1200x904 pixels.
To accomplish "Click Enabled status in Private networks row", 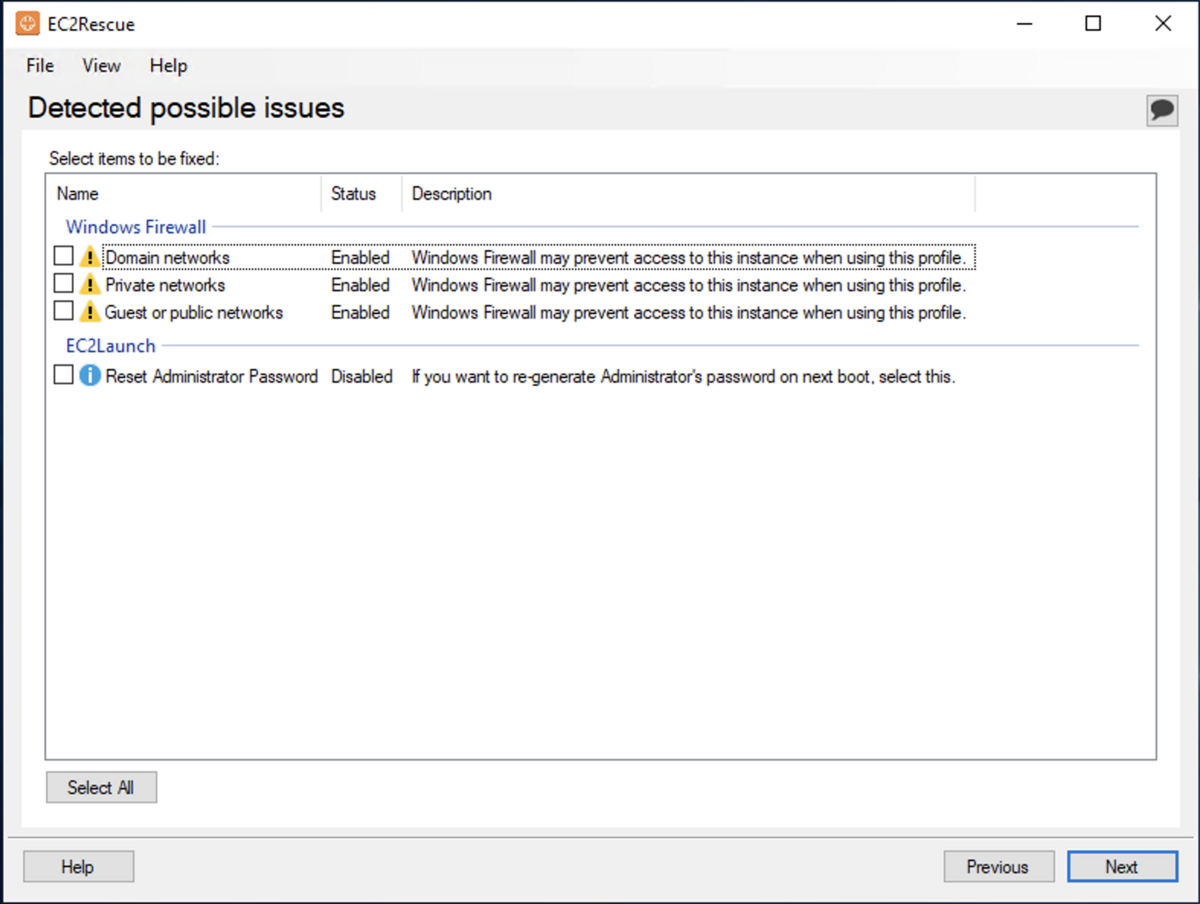I will click(360, 285).
